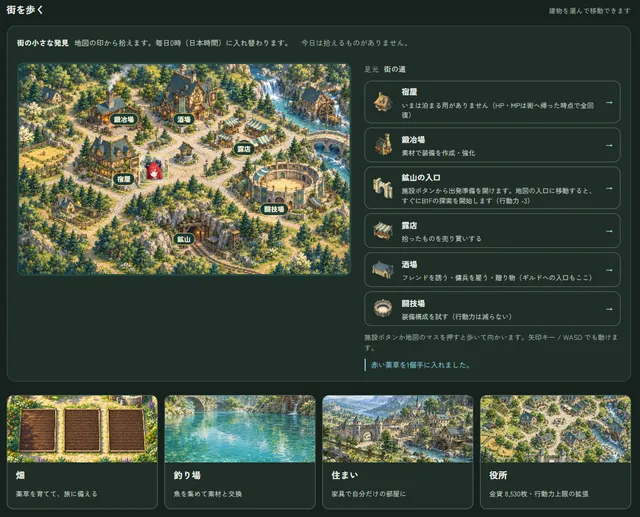Click the arena (闘技場) colosseum icon
640x517 pixels.
pyautogui.click(x=383, y=308)
